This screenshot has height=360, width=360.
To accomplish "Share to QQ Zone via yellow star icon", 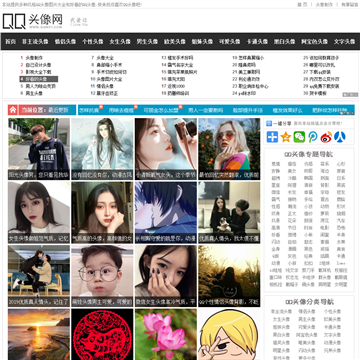I will (x=286, y=137).
